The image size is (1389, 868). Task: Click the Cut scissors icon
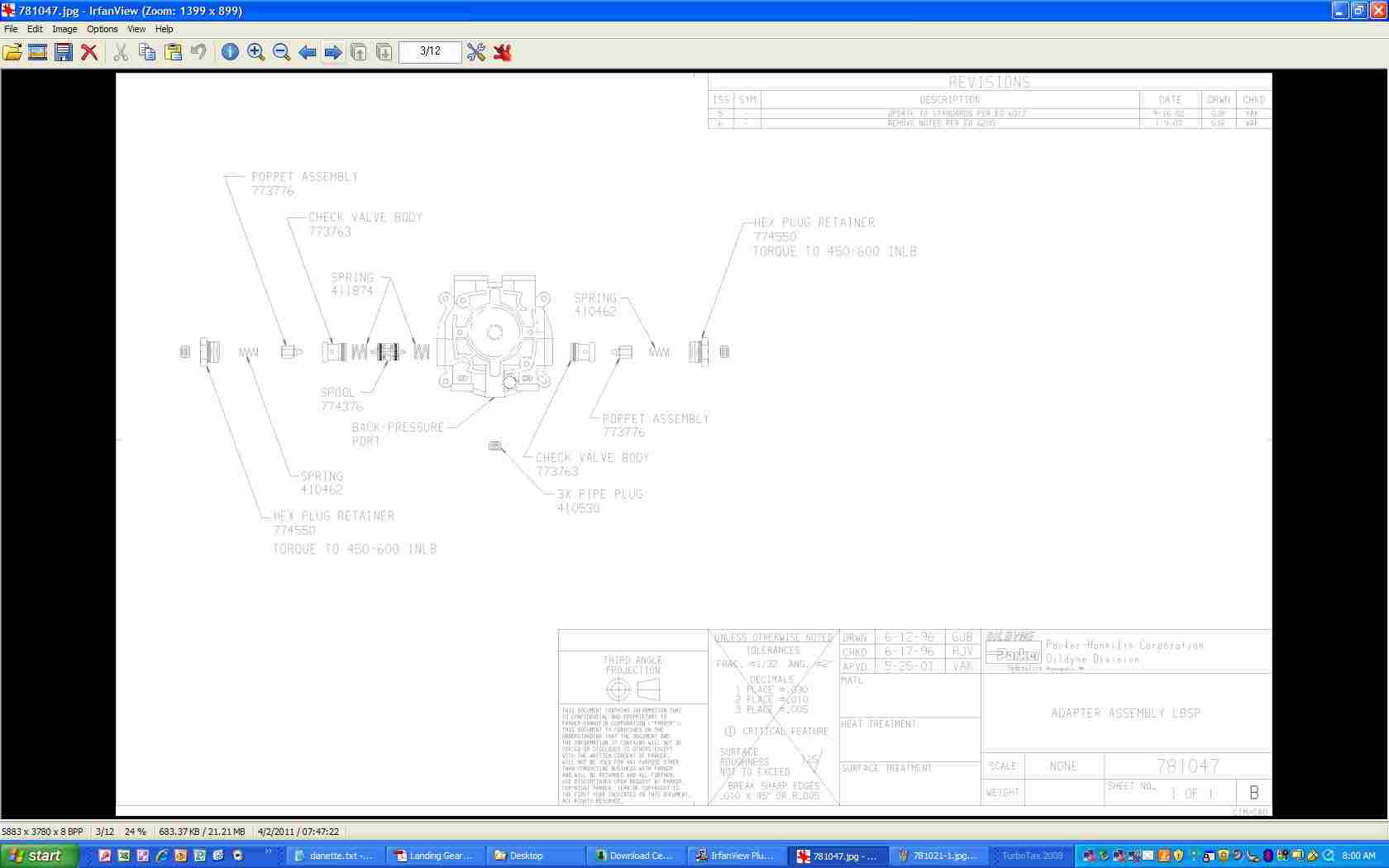point(121,52)
